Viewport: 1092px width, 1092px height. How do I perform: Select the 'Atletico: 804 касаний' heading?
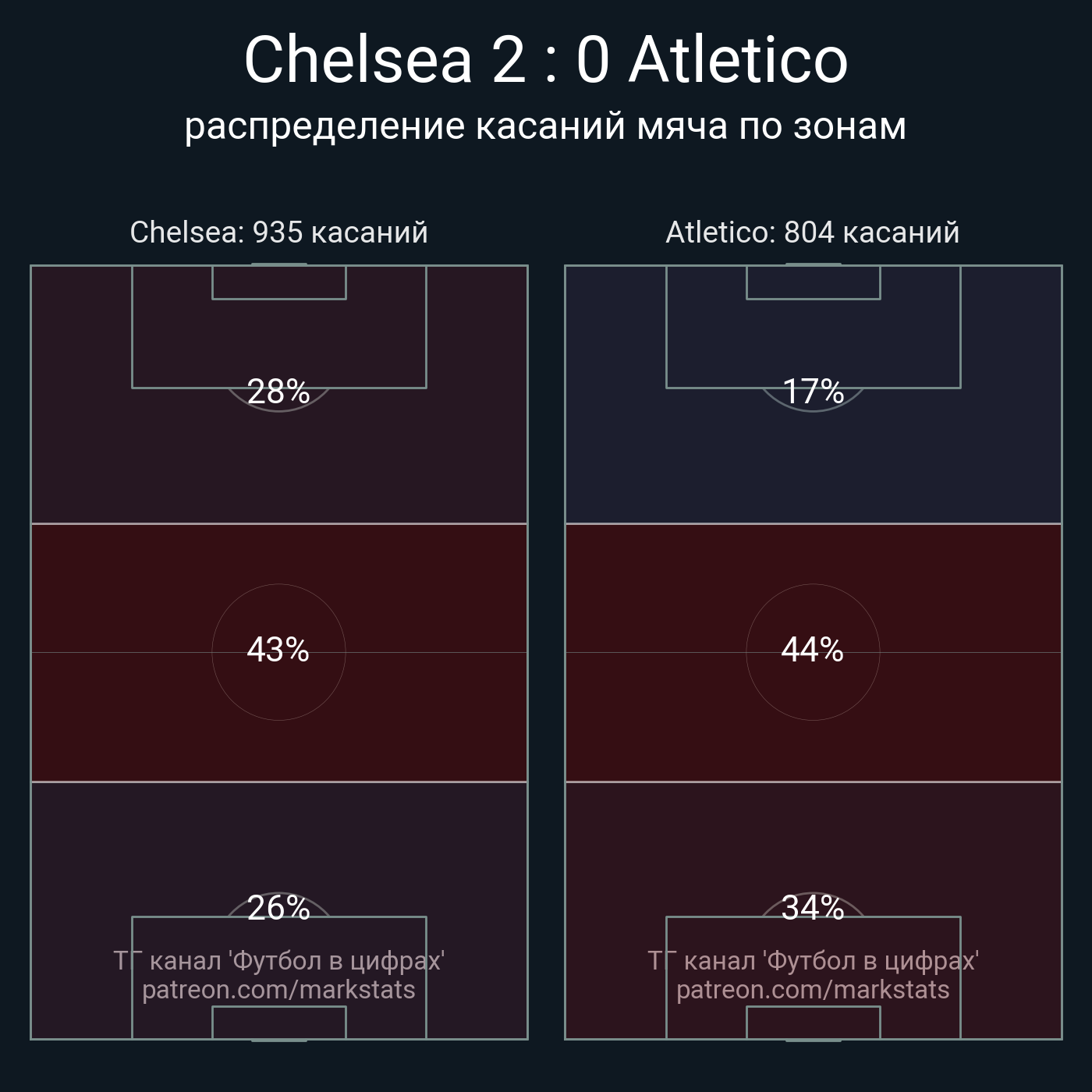coord(813,232)
